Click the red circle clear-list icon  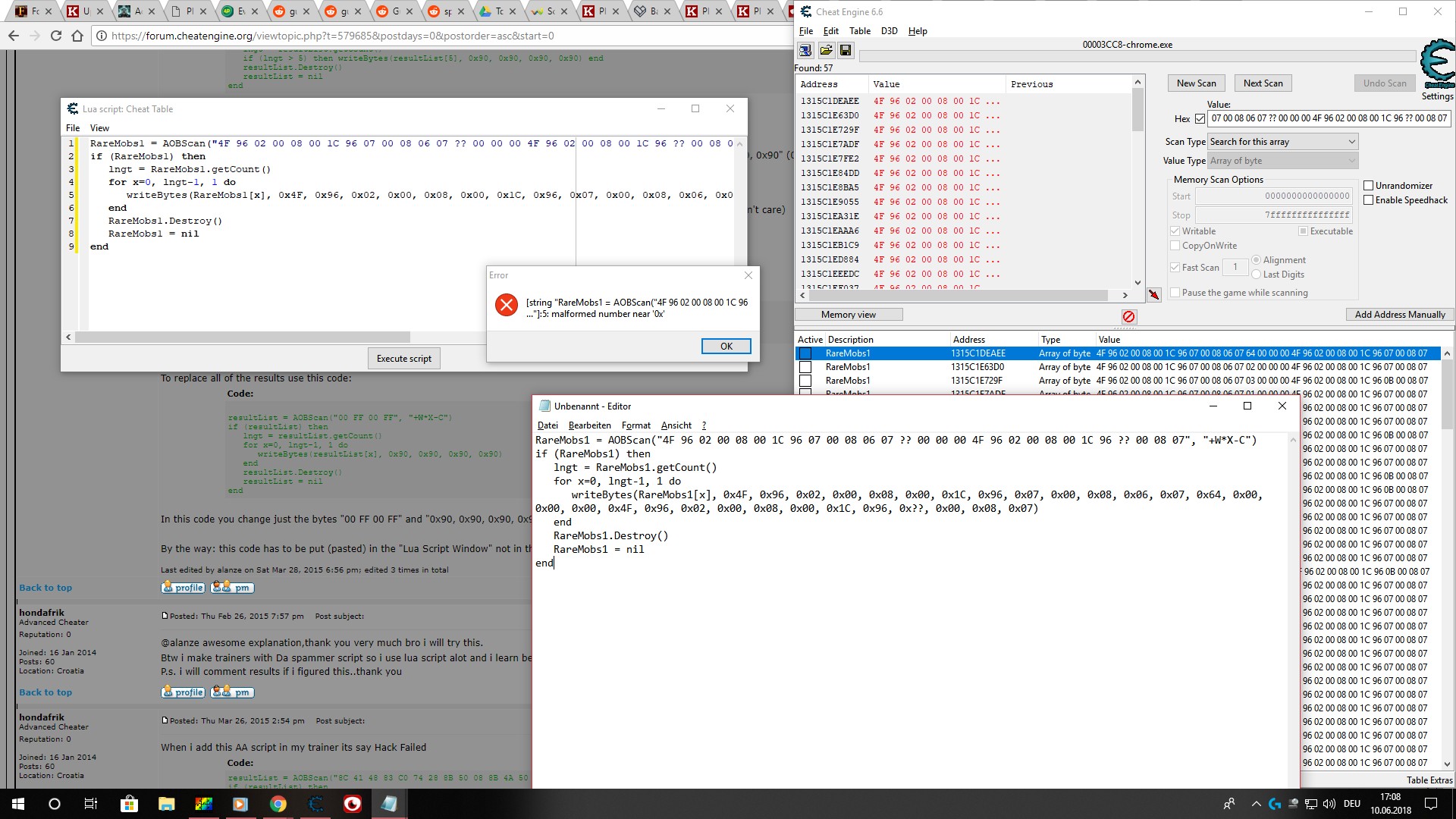pyautogui.click(x=1128, y=316)
